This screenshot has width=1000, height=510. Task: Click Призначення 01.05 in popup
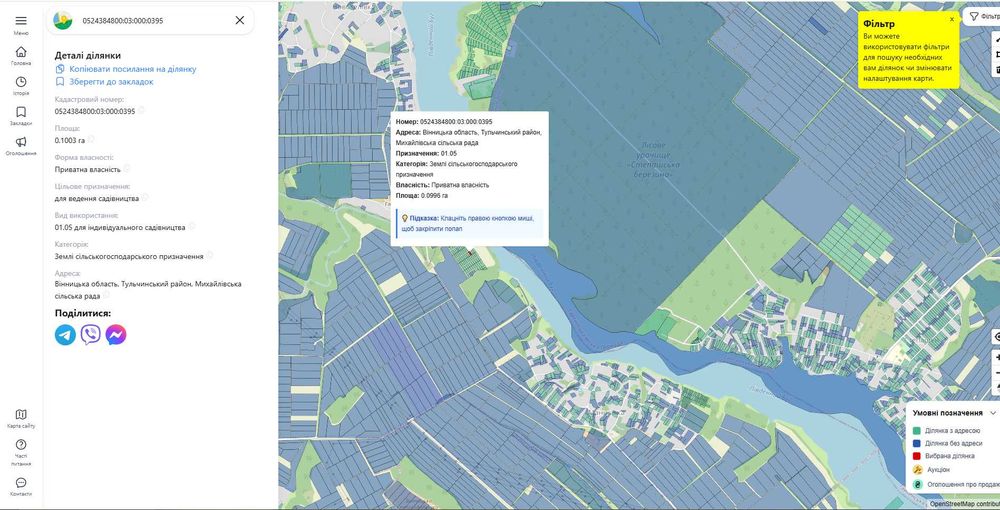click(x=426, y=154)
